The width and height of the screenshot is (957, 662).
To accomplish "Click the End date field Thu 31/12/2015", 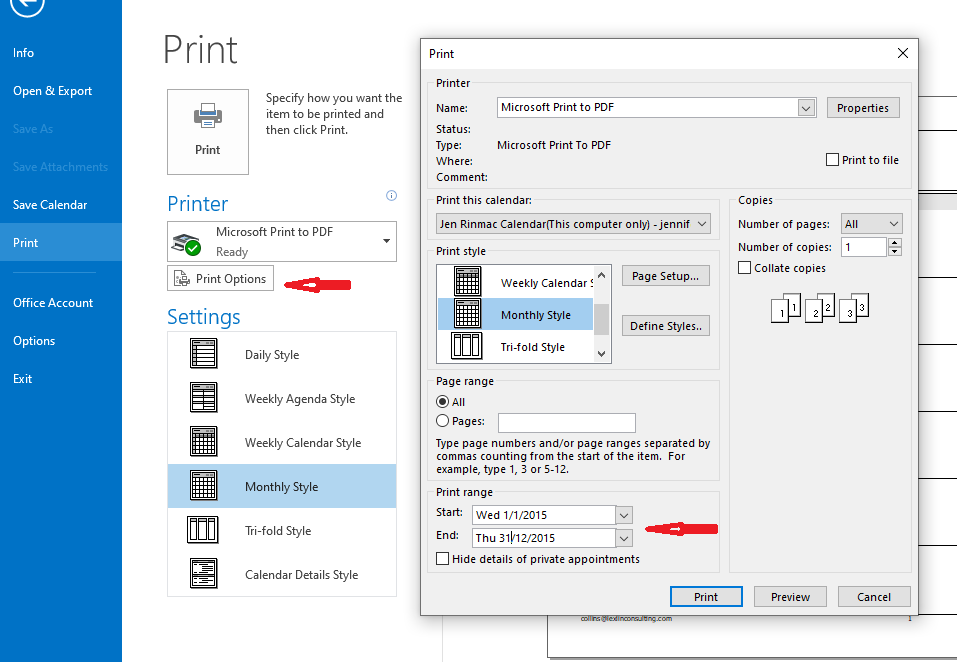I will (x=544, y=538).
